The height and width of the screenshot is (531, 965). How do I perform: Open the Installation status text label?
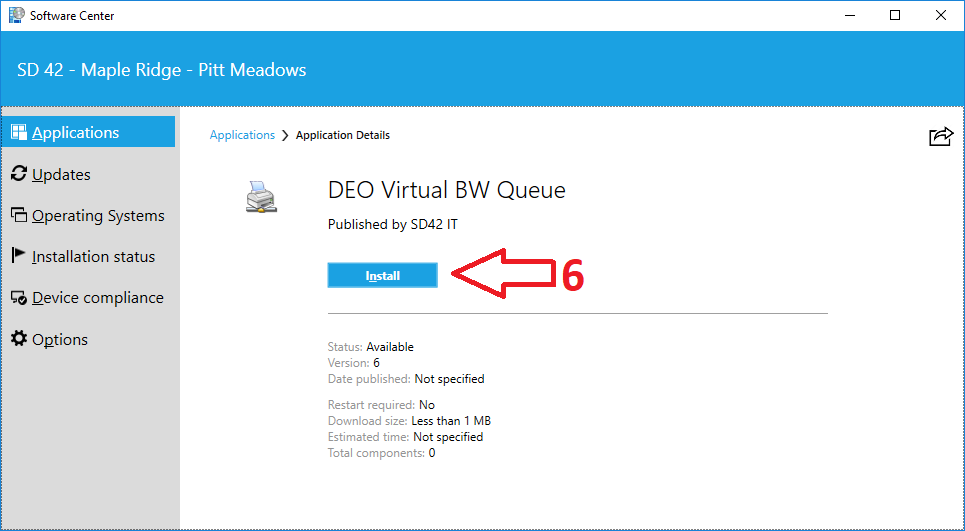(93, 256)
